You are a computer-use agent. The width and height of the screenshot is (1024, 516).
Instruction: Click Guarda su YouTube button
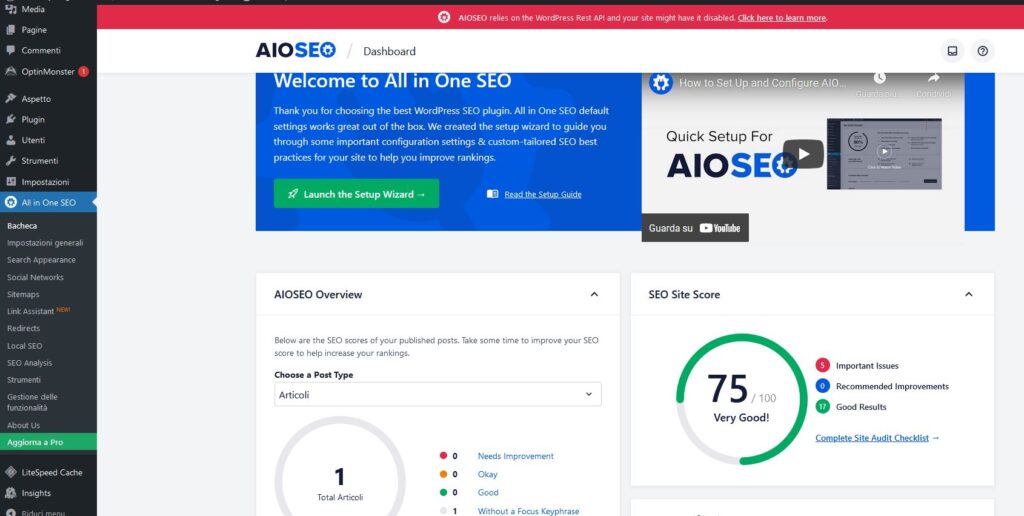(695, 228)
